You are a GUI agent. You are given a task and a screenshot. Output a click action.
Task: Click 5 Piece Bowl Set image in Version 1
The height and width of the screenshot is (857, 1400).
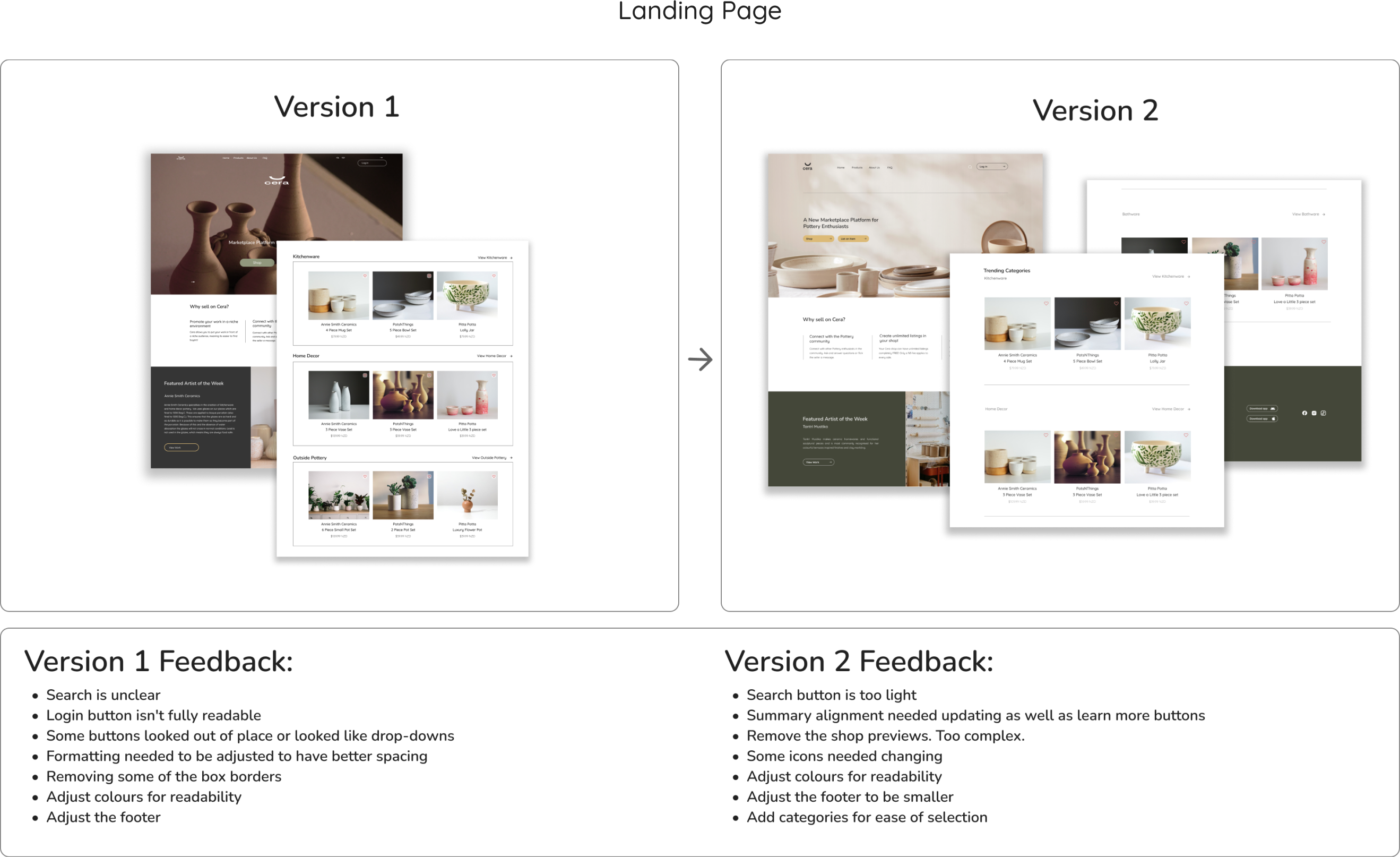(x=403, y=296)
